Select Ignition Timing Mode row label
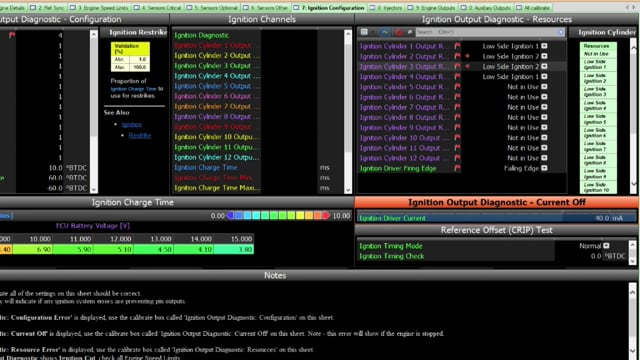The width and height of the screenshot is (640, 360). [391, 246]
